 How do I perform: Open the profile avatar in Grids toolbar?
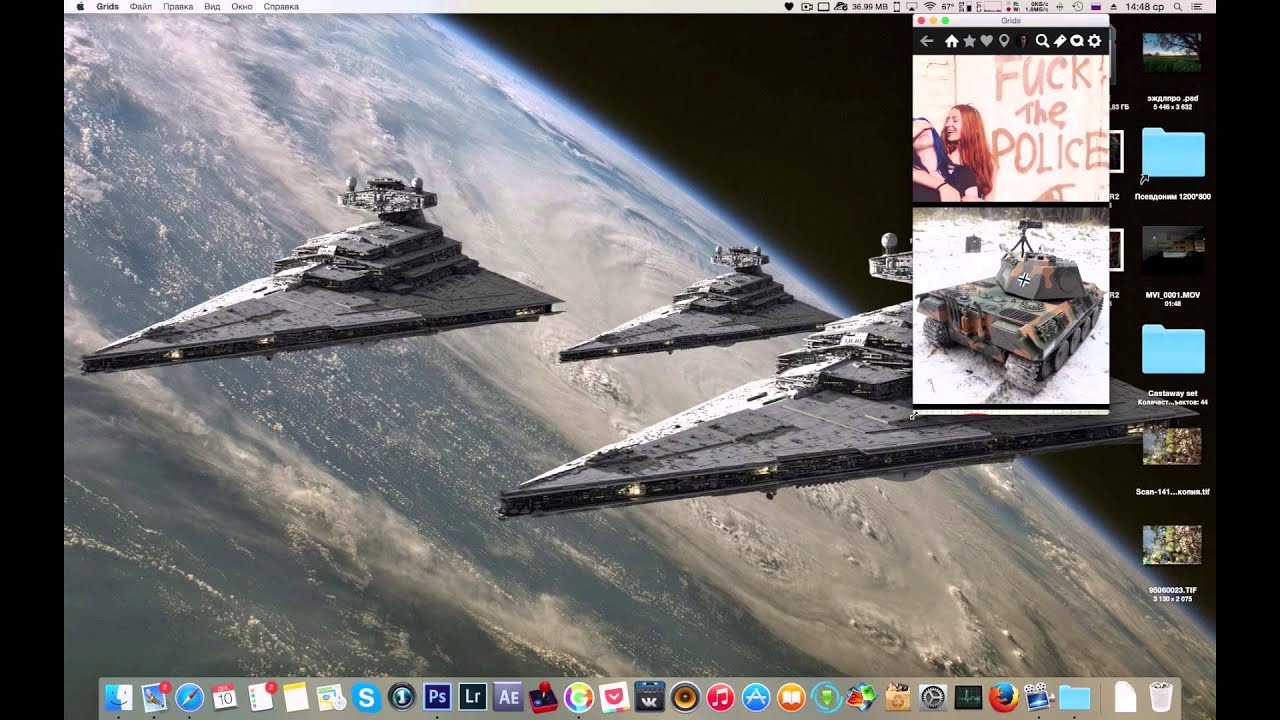[1021, 41]
